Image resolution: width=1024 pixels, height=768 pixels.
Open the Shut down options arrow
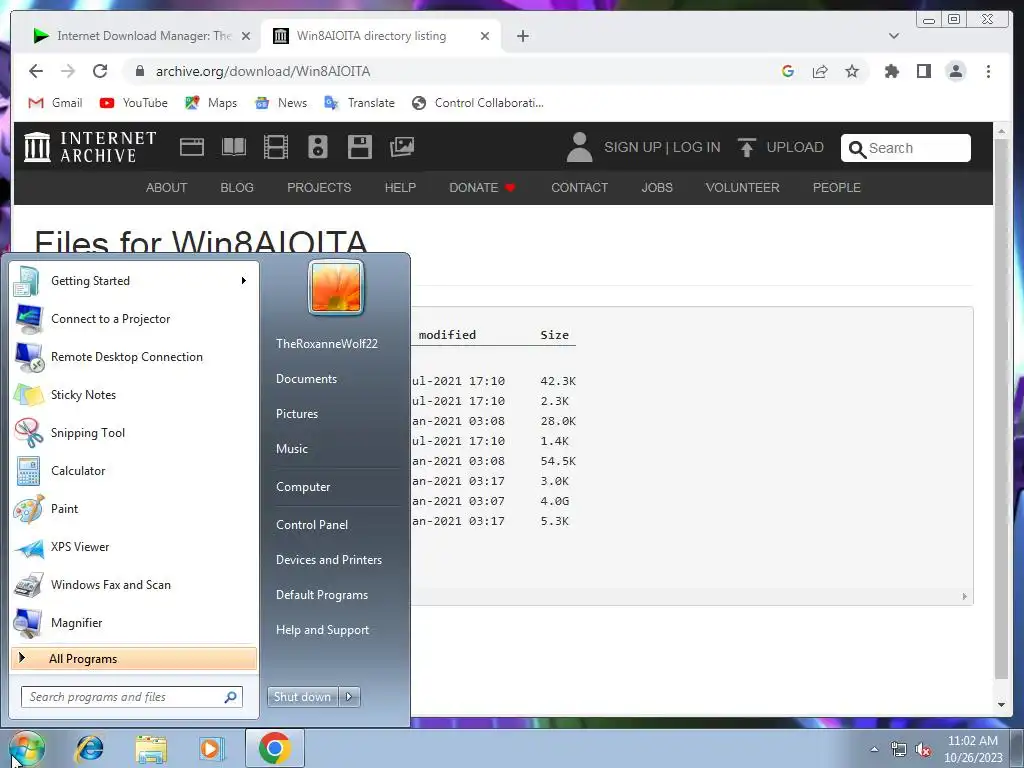pos(349,697)
